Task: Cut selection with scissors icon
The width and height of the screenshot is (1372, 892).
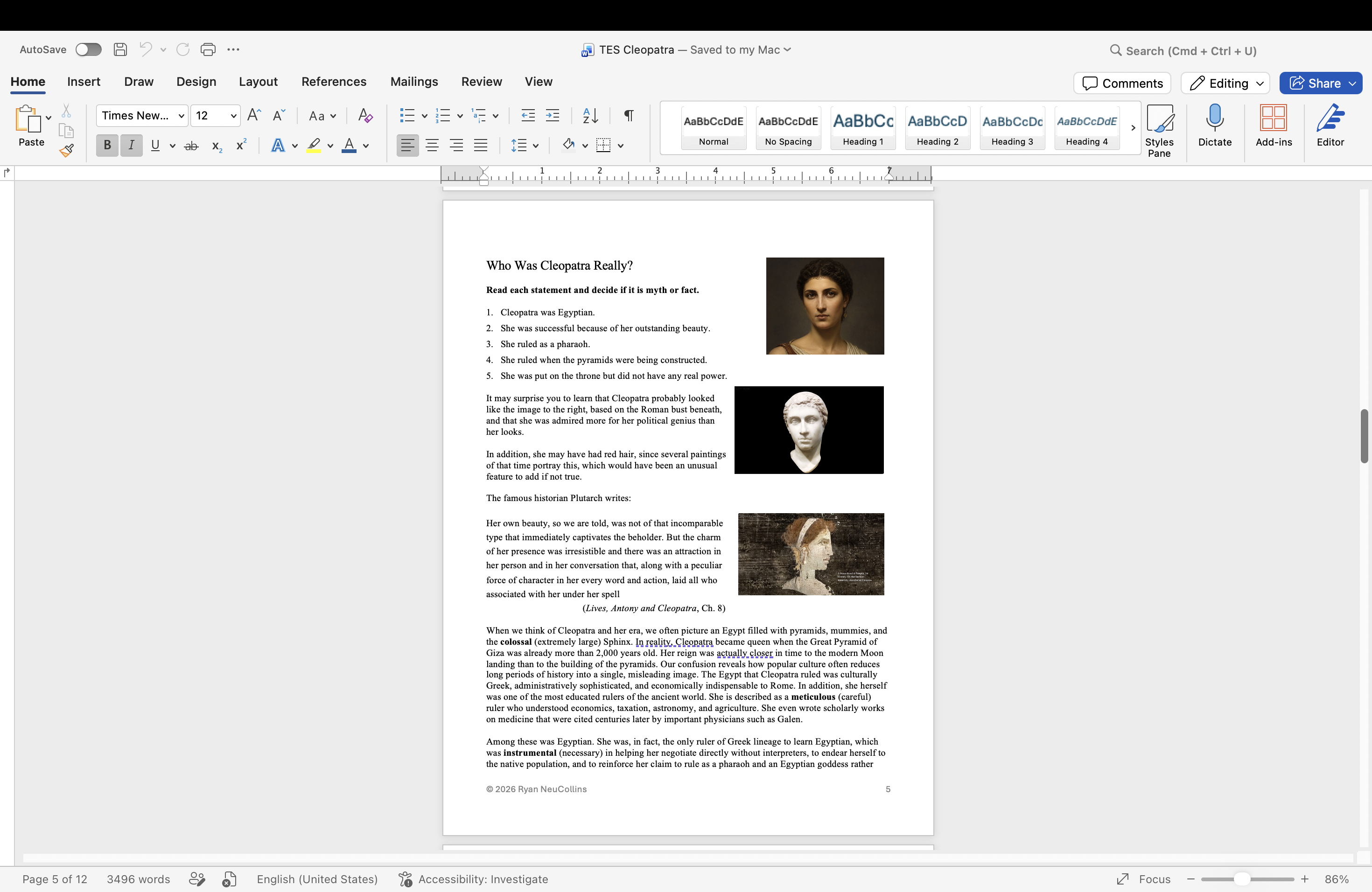Action: pyautogui.click(x=66, y=111)
